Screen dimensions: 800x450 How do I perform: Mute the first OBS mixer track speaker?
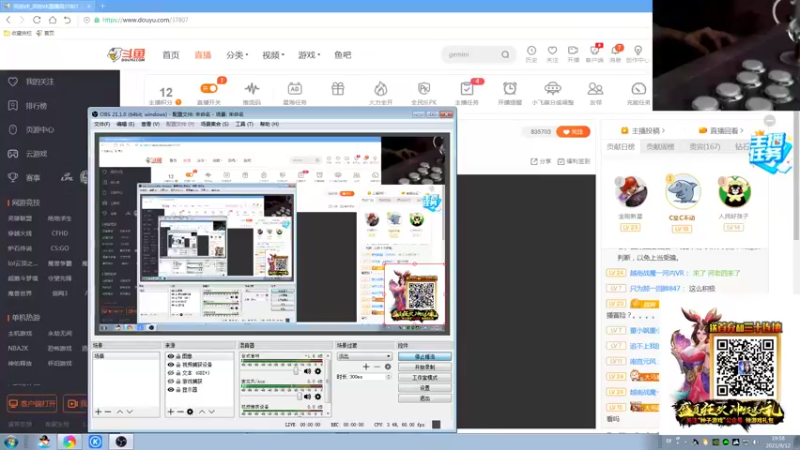[307, 371]
